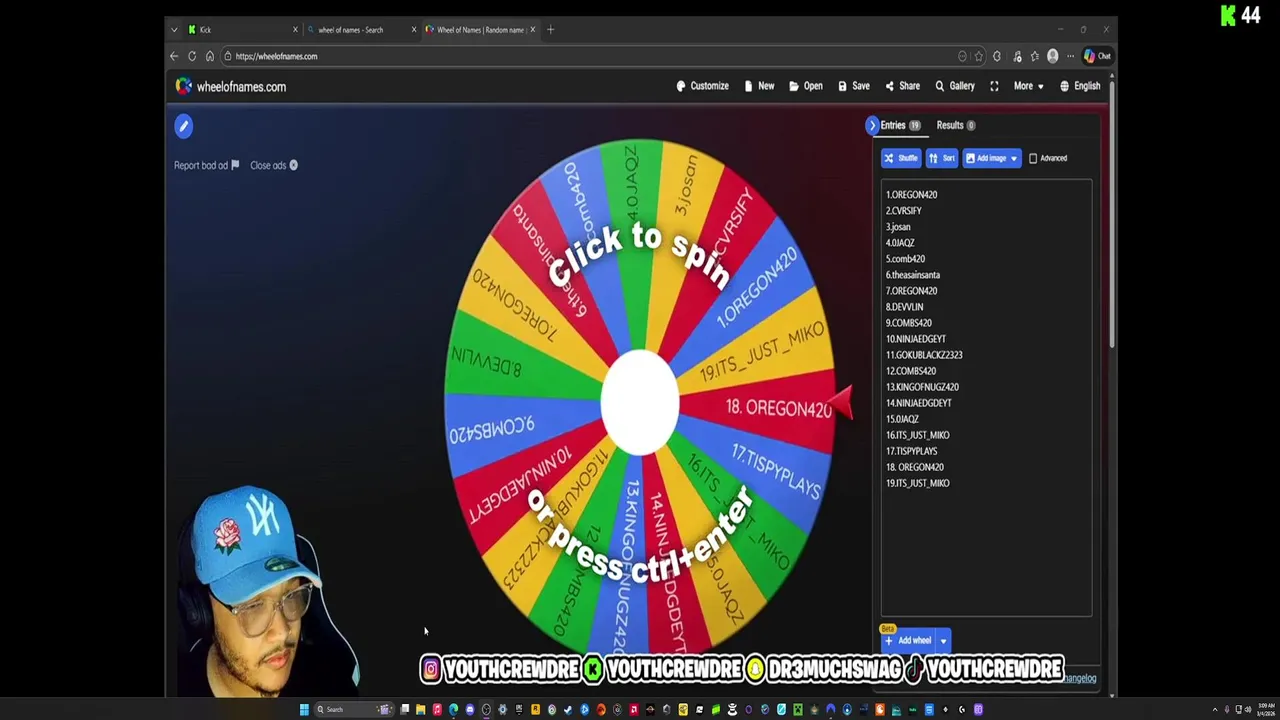
Task: Expand the More menu
Action: 1028,86
